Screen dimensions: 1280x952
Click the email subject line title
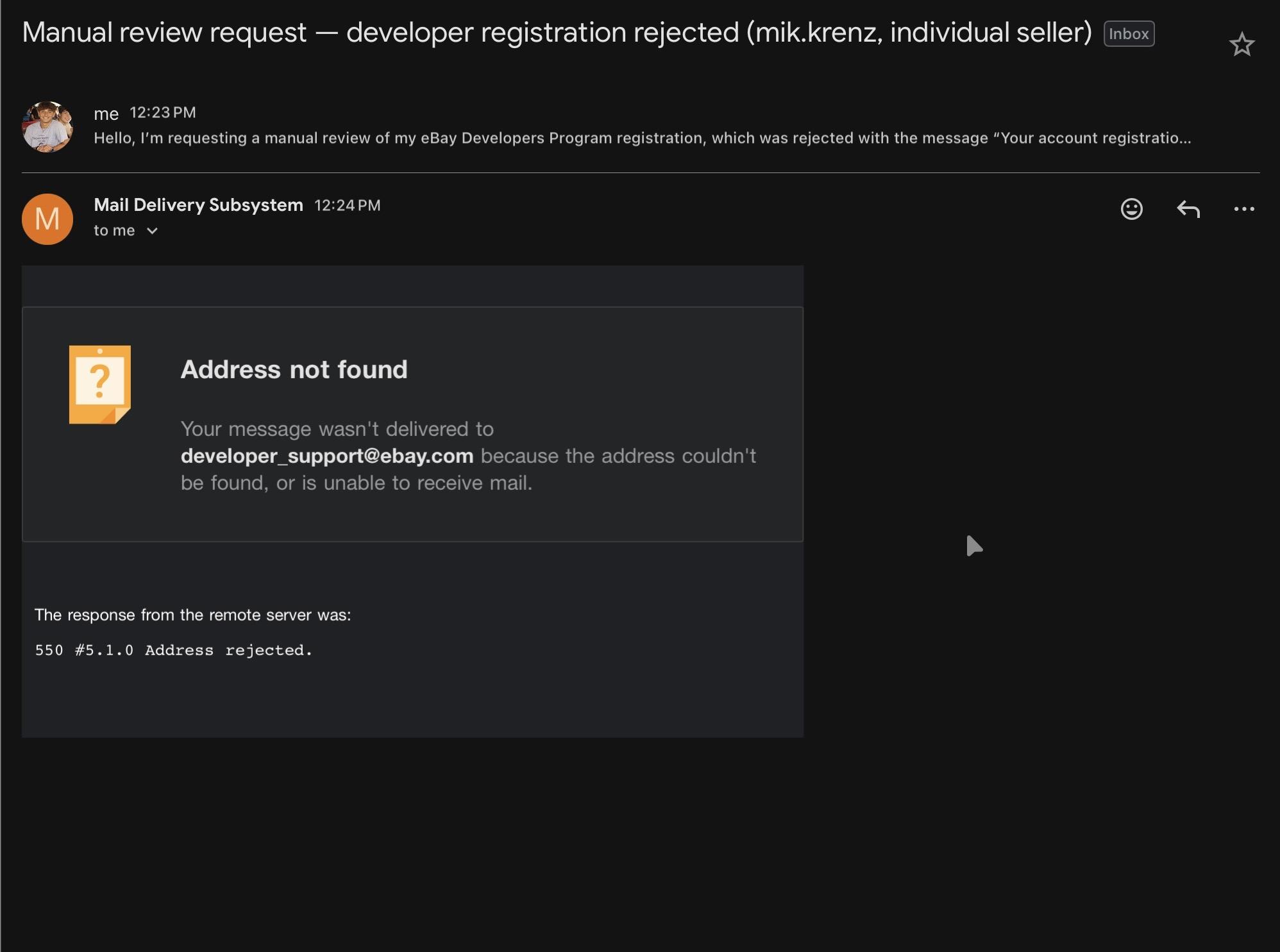[x=557, y=33]
